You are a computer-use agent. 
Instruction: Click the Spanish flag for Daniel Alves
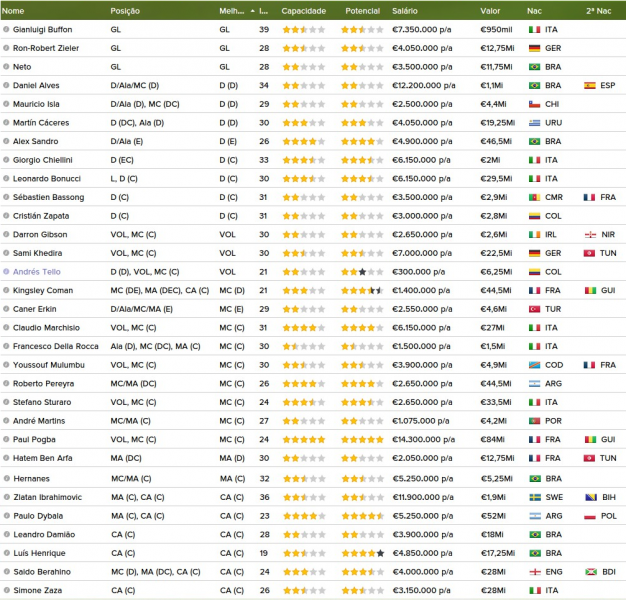(589, 85)
